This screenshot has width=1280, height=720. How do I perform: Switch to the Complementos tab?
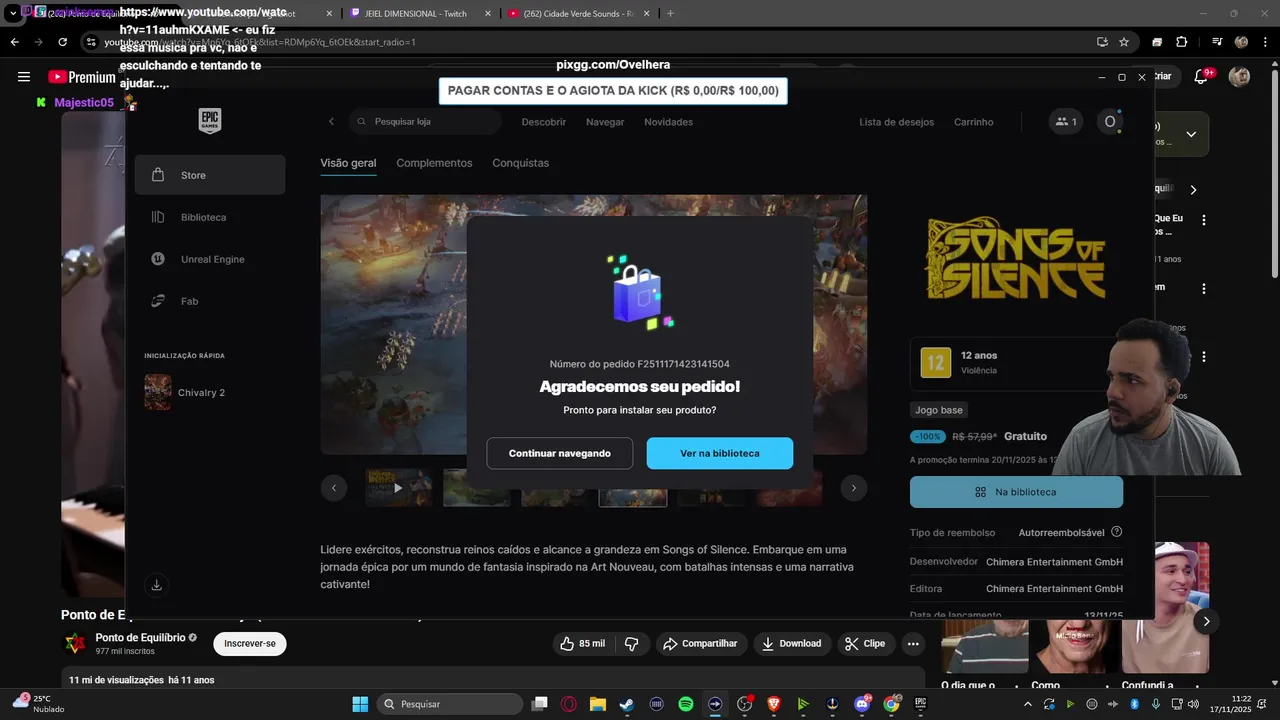coord(434,163)
